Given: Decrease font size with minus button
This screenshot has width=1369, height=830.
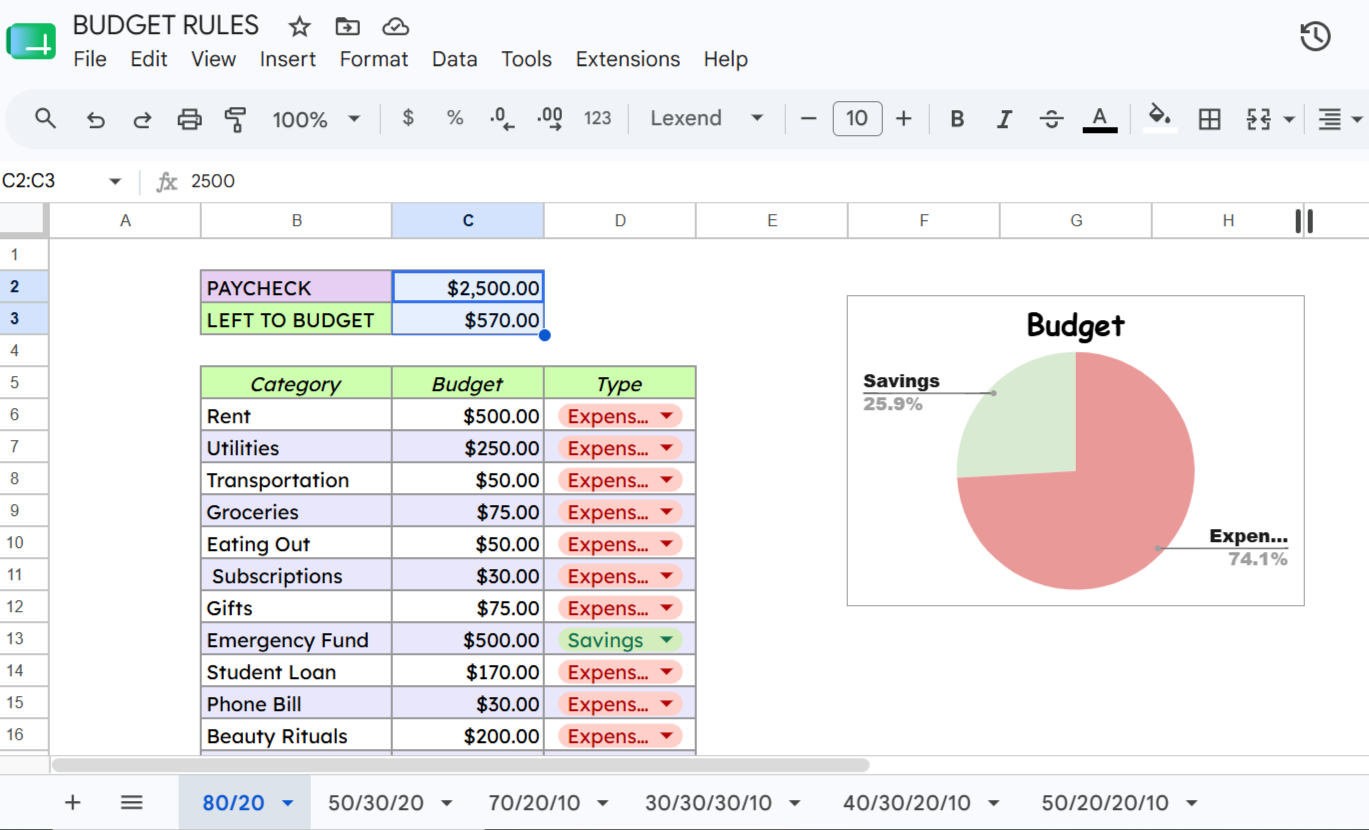Looking at the screenshot, I should 809,119.
